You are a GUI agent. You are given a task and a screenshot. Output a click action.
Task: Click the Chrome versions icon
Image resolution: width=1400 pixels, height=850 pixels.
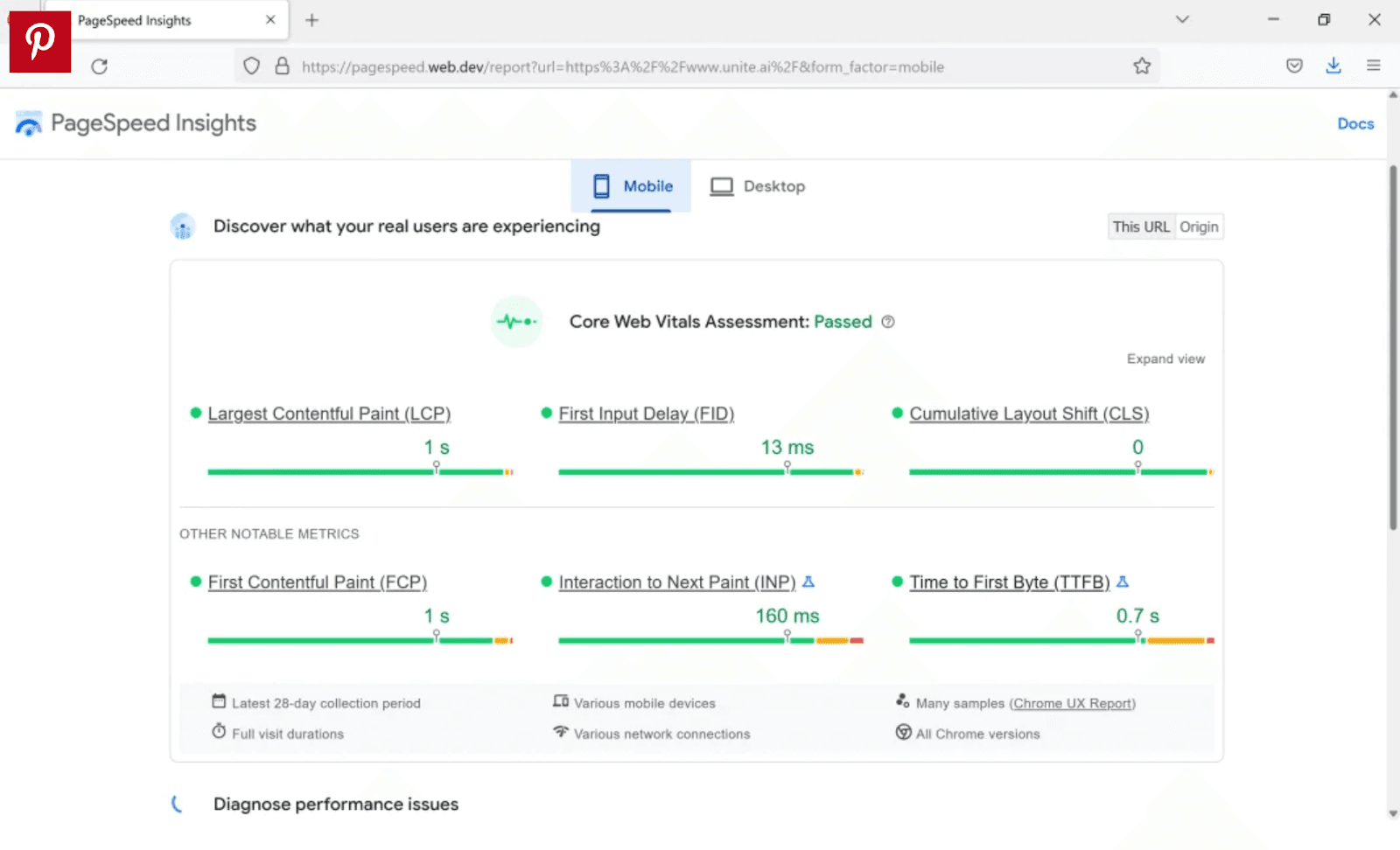click(903, 732)
